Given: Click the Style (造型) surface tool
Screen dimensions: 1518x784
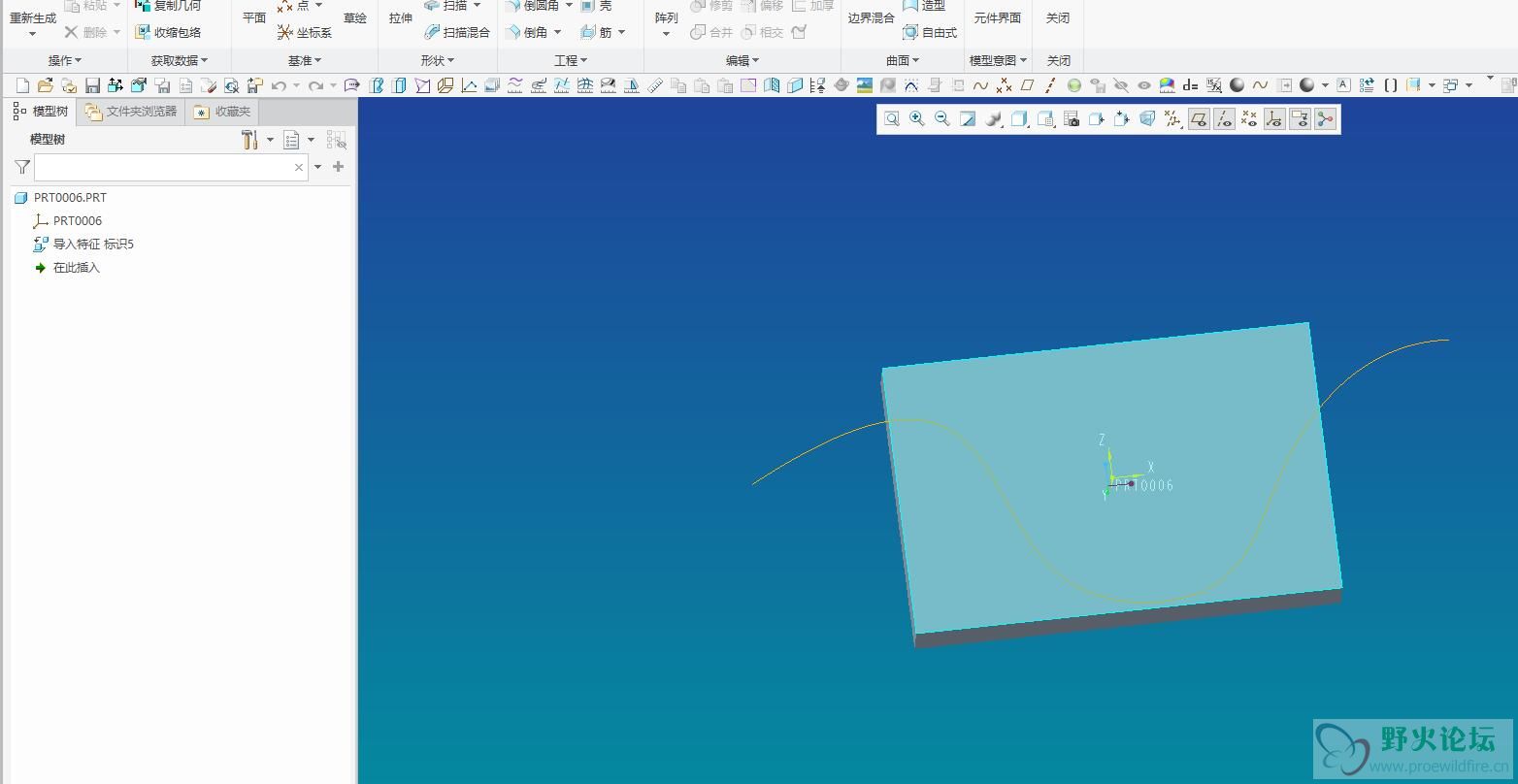Looking at the screenshot, I should [x=924, y=6].
